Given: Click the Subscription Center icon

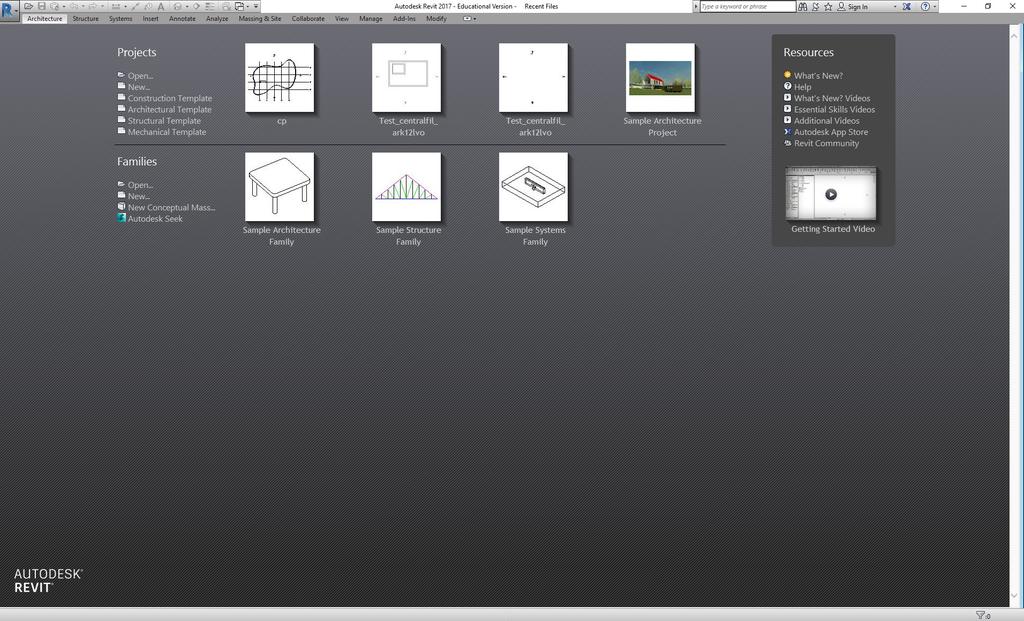Looking at the screenshot, I should click(816, 7).
